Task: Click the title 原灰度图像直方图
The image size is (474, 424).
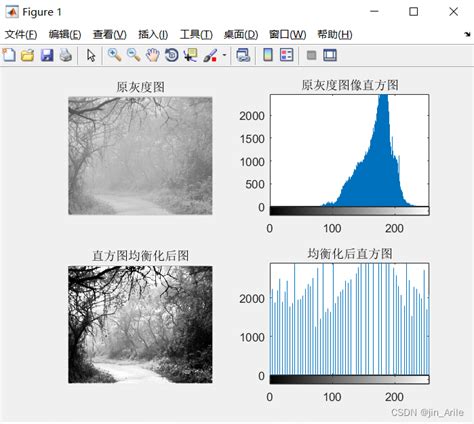Action: pyautogui.click(x=350, y=85)
